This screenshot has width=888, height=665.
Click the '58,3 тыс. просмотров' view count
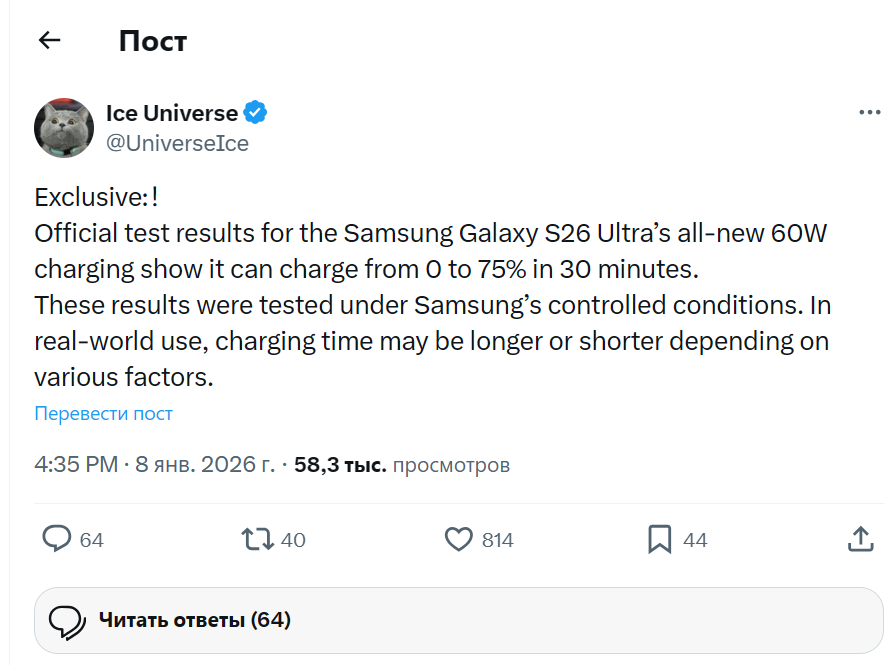(402, 465)
